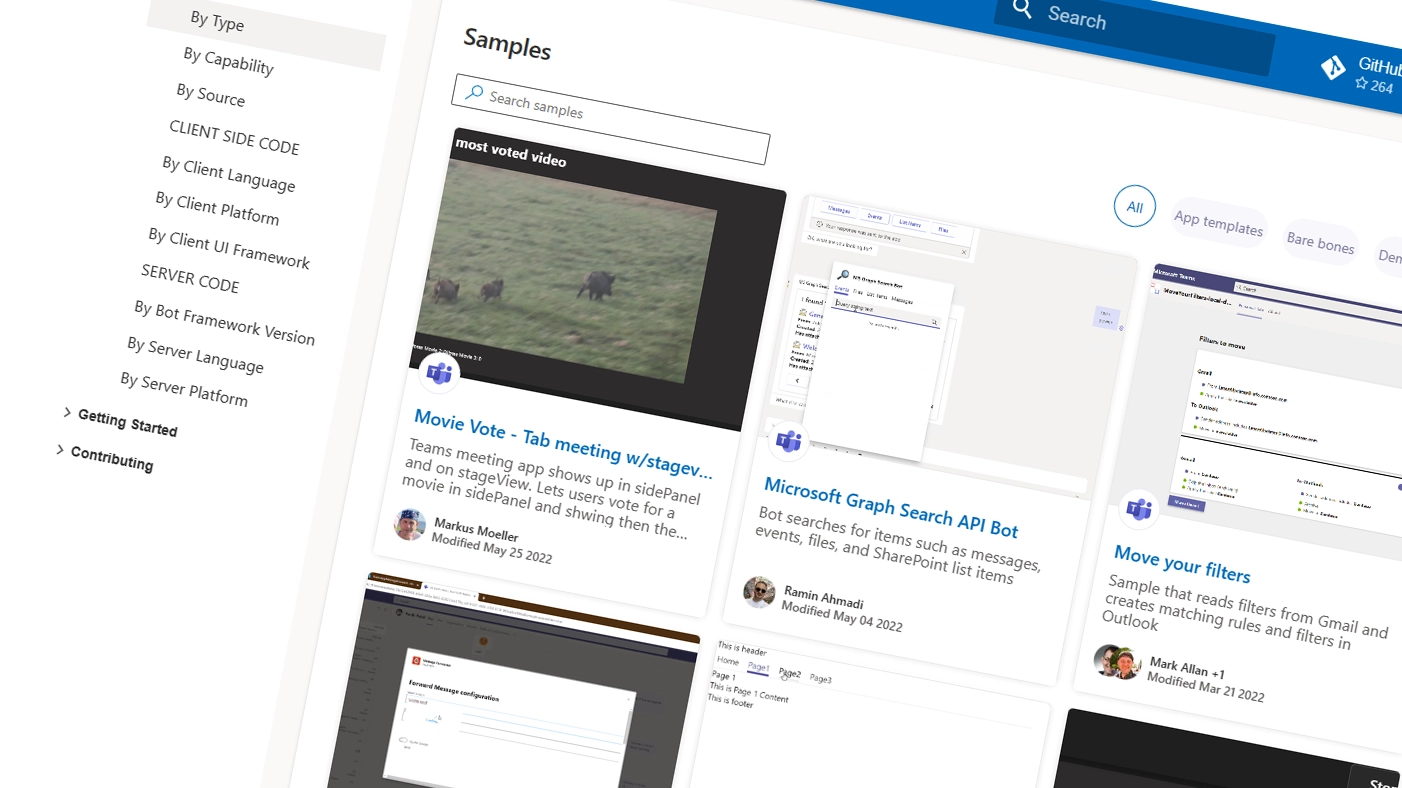Open the Microsoft Graph Search API Bot sample
1402x788 pixels.
(891, 507)
